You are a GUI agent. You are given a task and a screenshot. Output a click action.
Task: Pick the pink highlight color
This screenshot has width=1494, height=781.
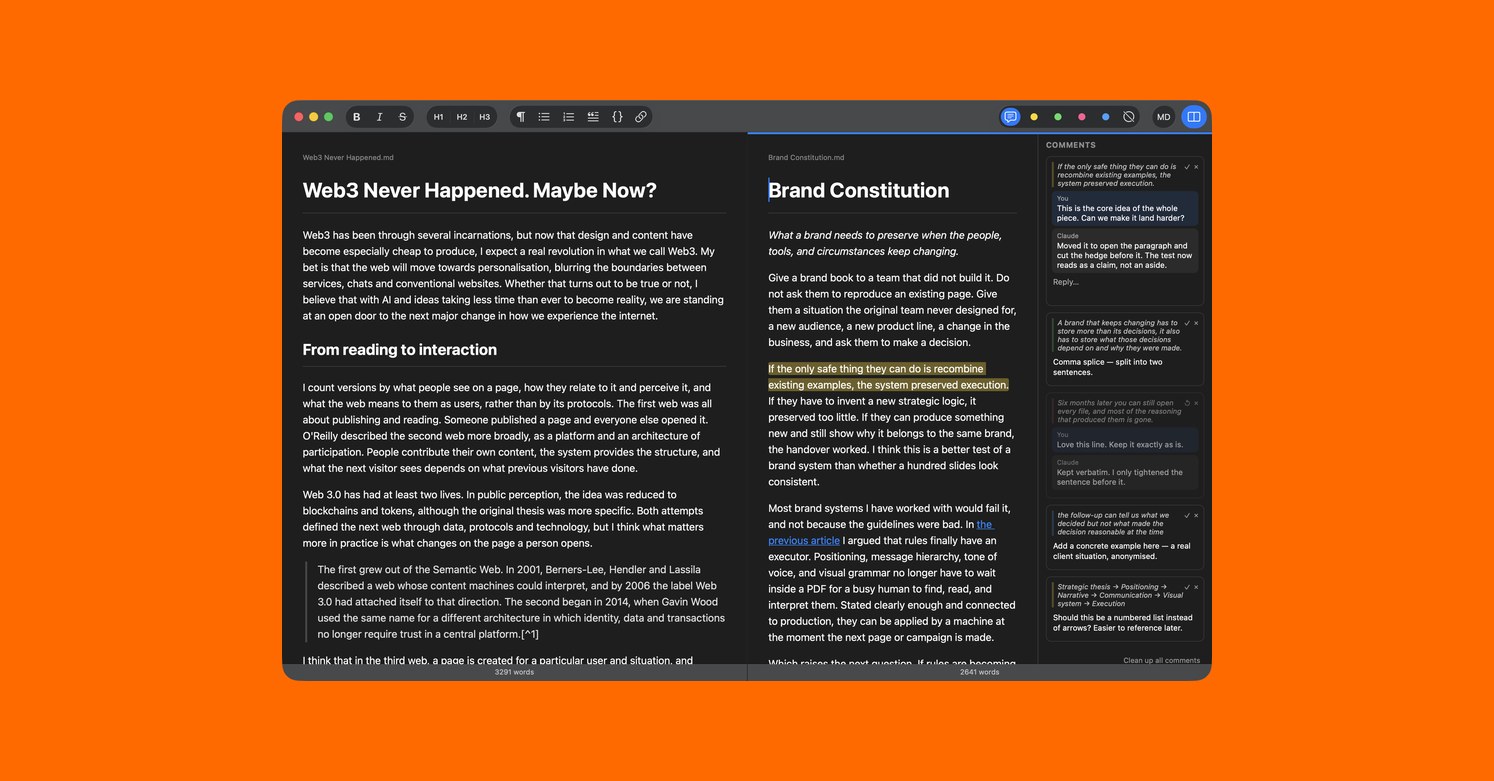pos(1081,117)
